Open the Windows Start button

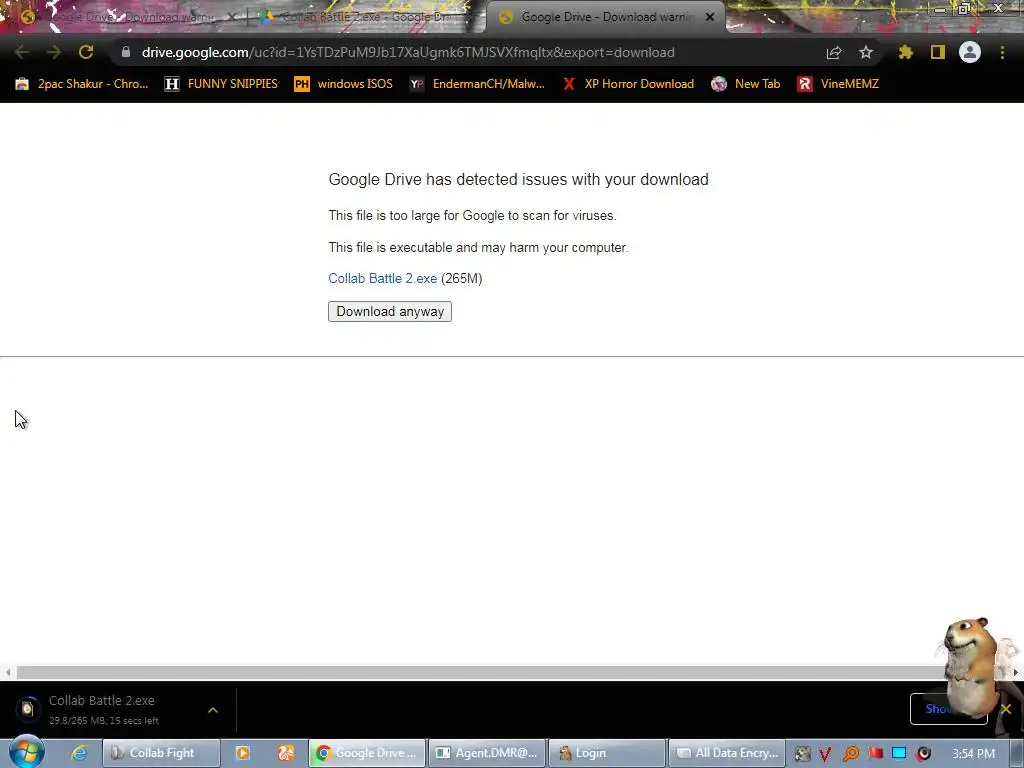[26, 752]
